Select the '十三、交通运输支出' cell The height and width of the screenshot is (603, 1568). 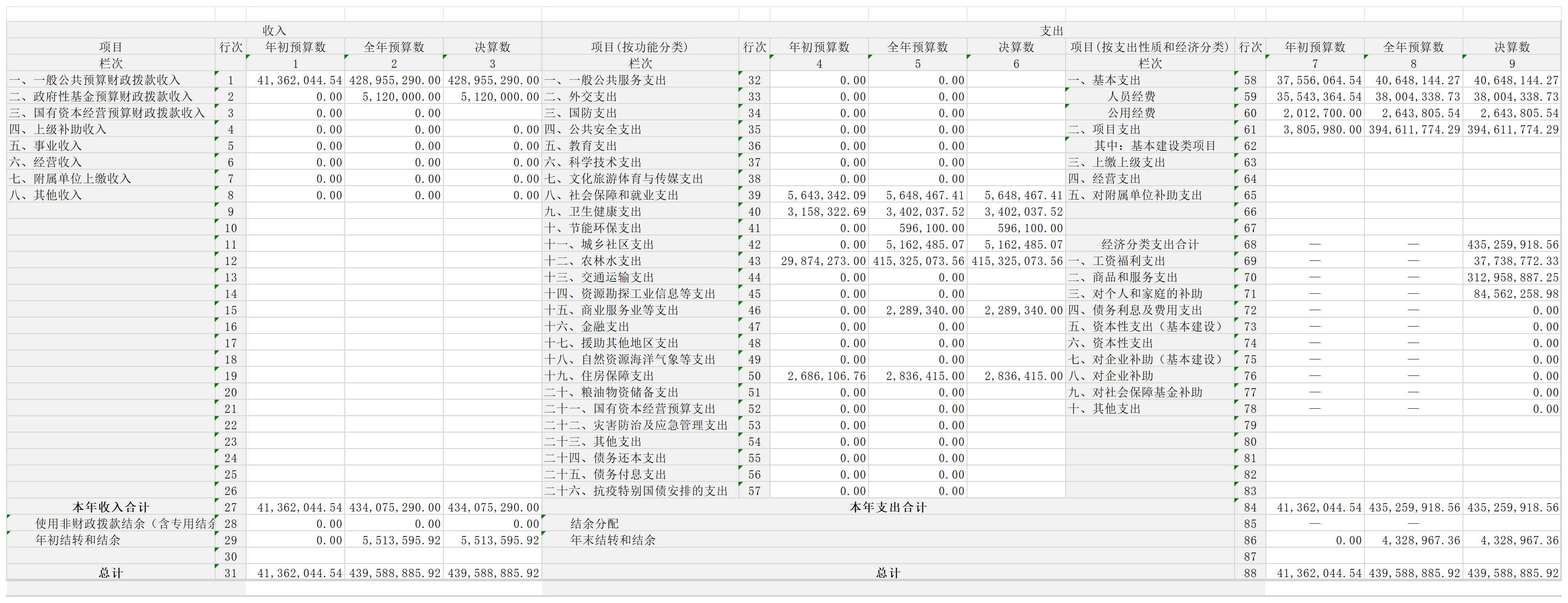[x=640, y=277]
